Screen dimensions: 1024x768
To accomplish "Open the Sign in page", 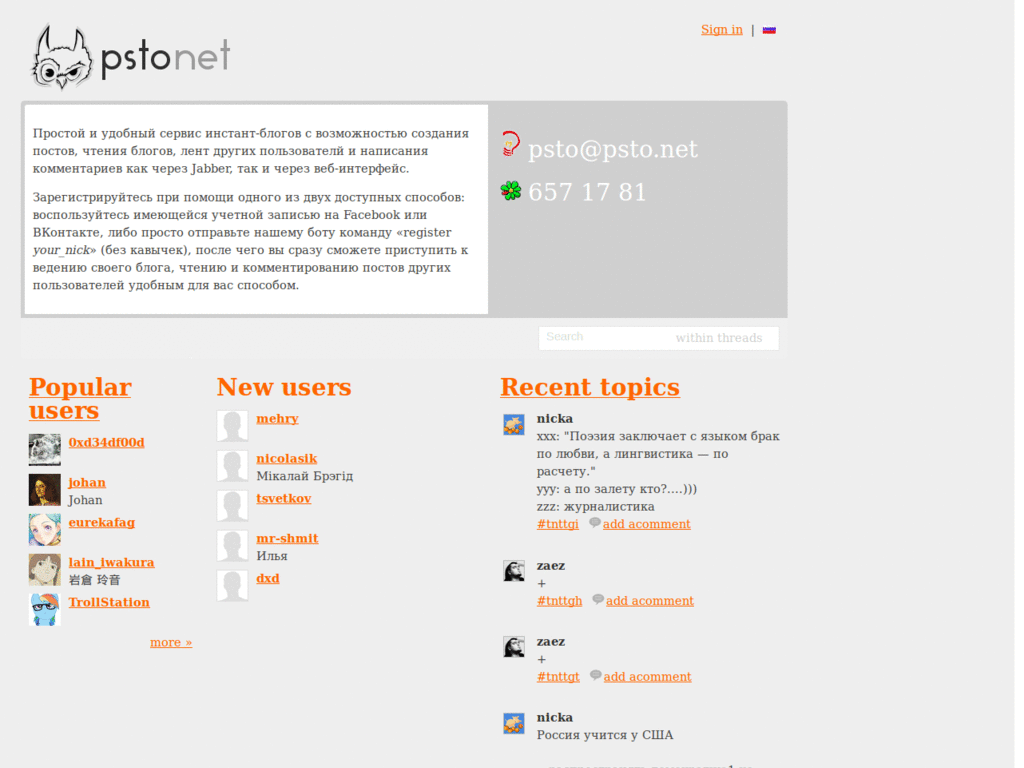I will coord(721,29).
